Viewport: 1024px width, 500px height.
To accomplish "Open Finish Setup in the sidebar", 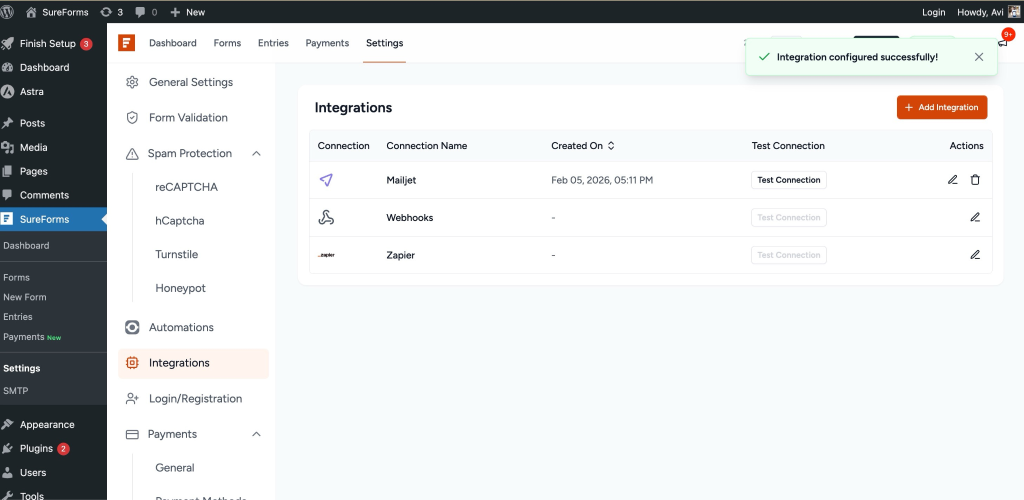I will point(48,44).
